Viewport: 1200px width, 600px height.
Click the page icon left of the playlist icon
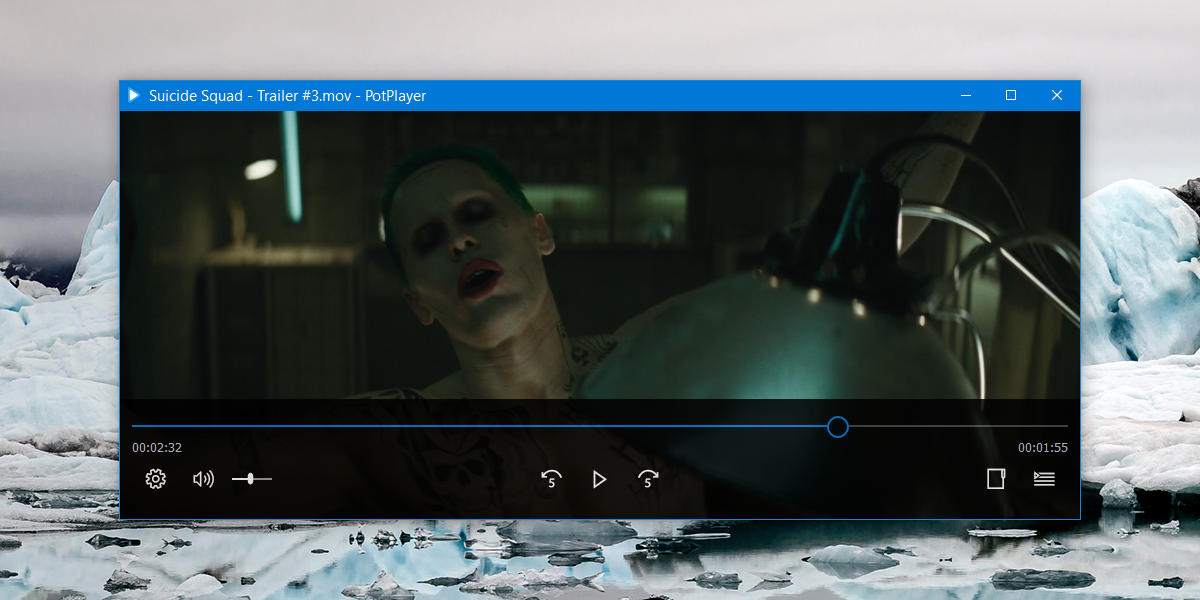pos(995,479)
